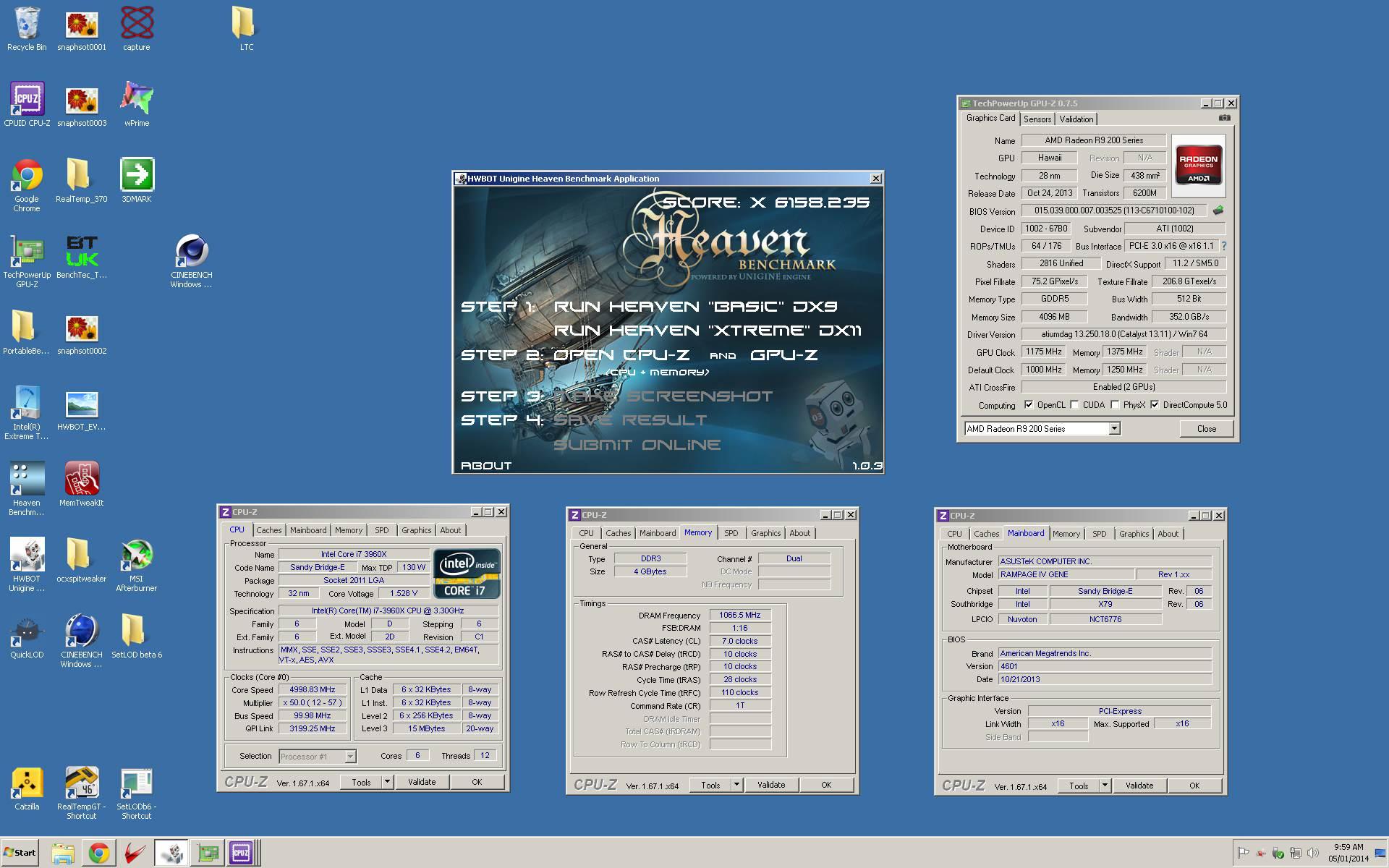The image size is (1389, 868).
Task: Open RealTemp_370 folder icon
Action: coord(82,181)
